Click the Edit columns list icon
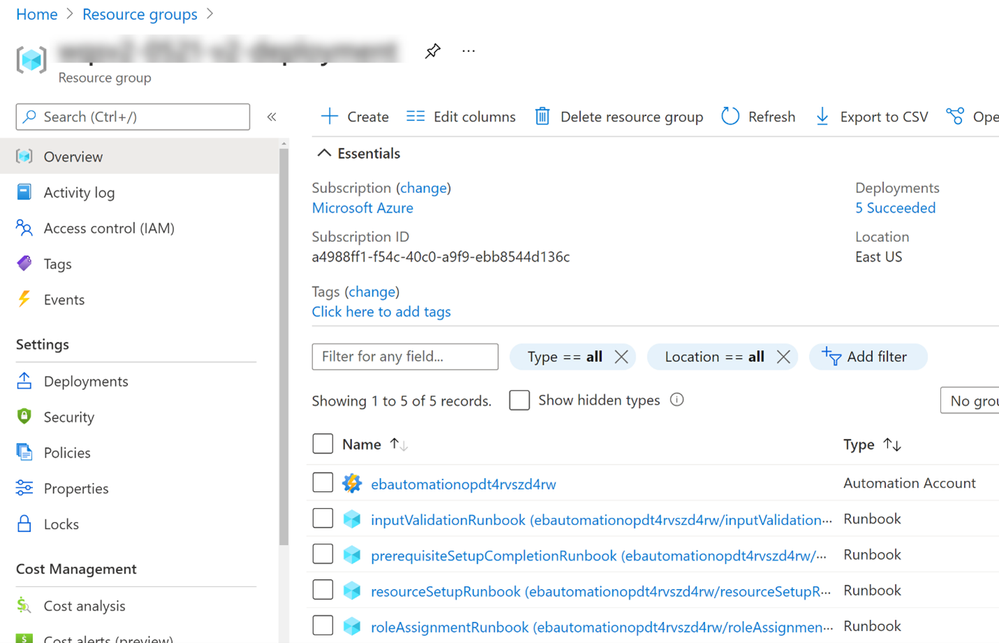The height and width of the screenshot is (643, 999). (x=415, y=116)
